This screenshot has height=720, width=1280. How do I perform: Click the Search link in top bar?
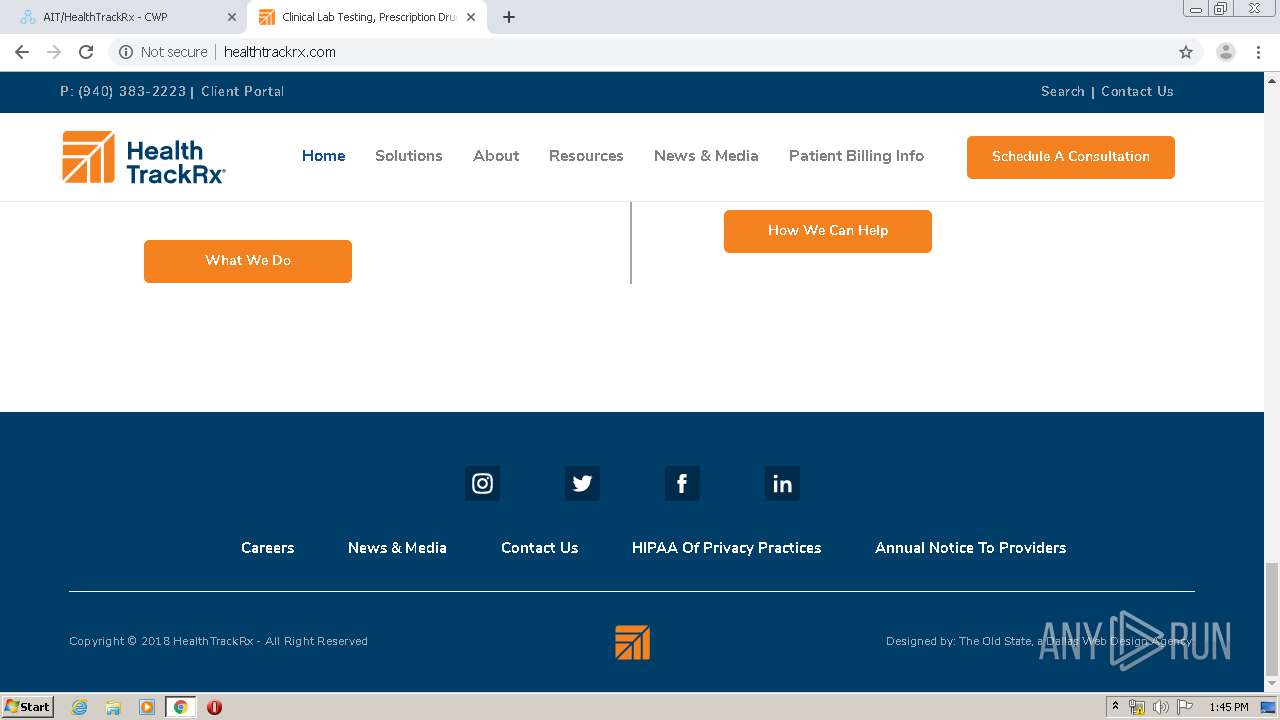(x=1063, y=91)
